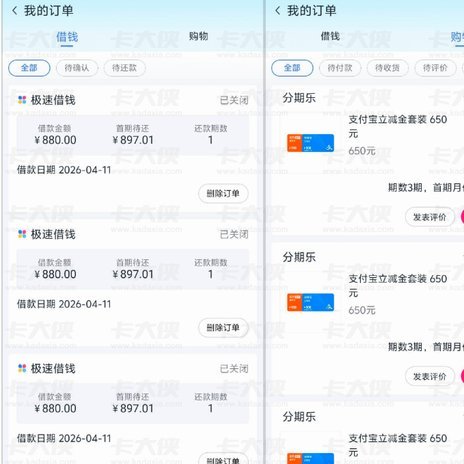Screen dimensions: 464x464
Task: Click the 极速借钱 logo icon in the third loan card
Action: click(x=22, y=368)
